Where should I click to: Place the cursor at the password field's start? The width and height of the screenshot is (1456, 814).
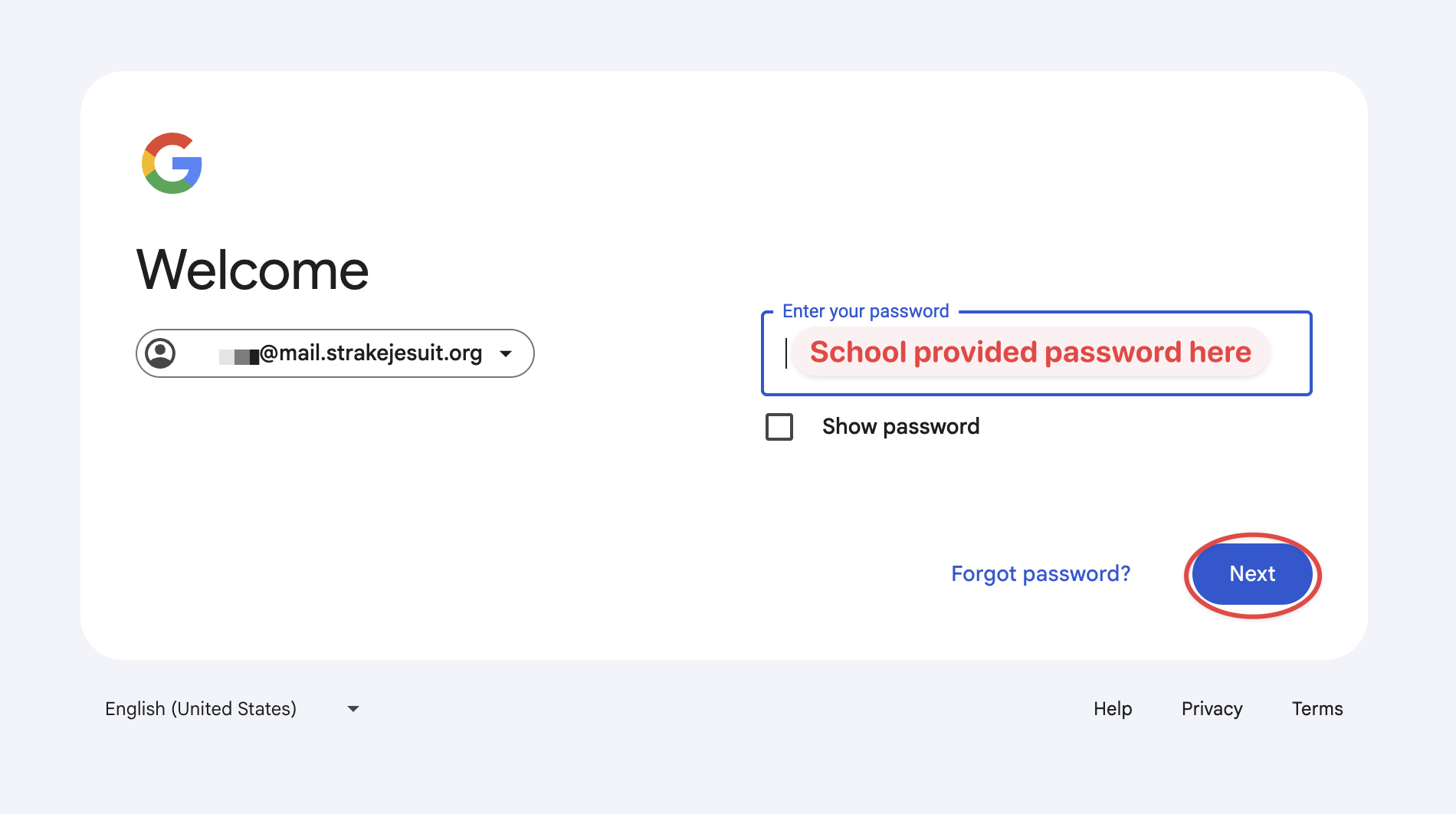point(786,353)
